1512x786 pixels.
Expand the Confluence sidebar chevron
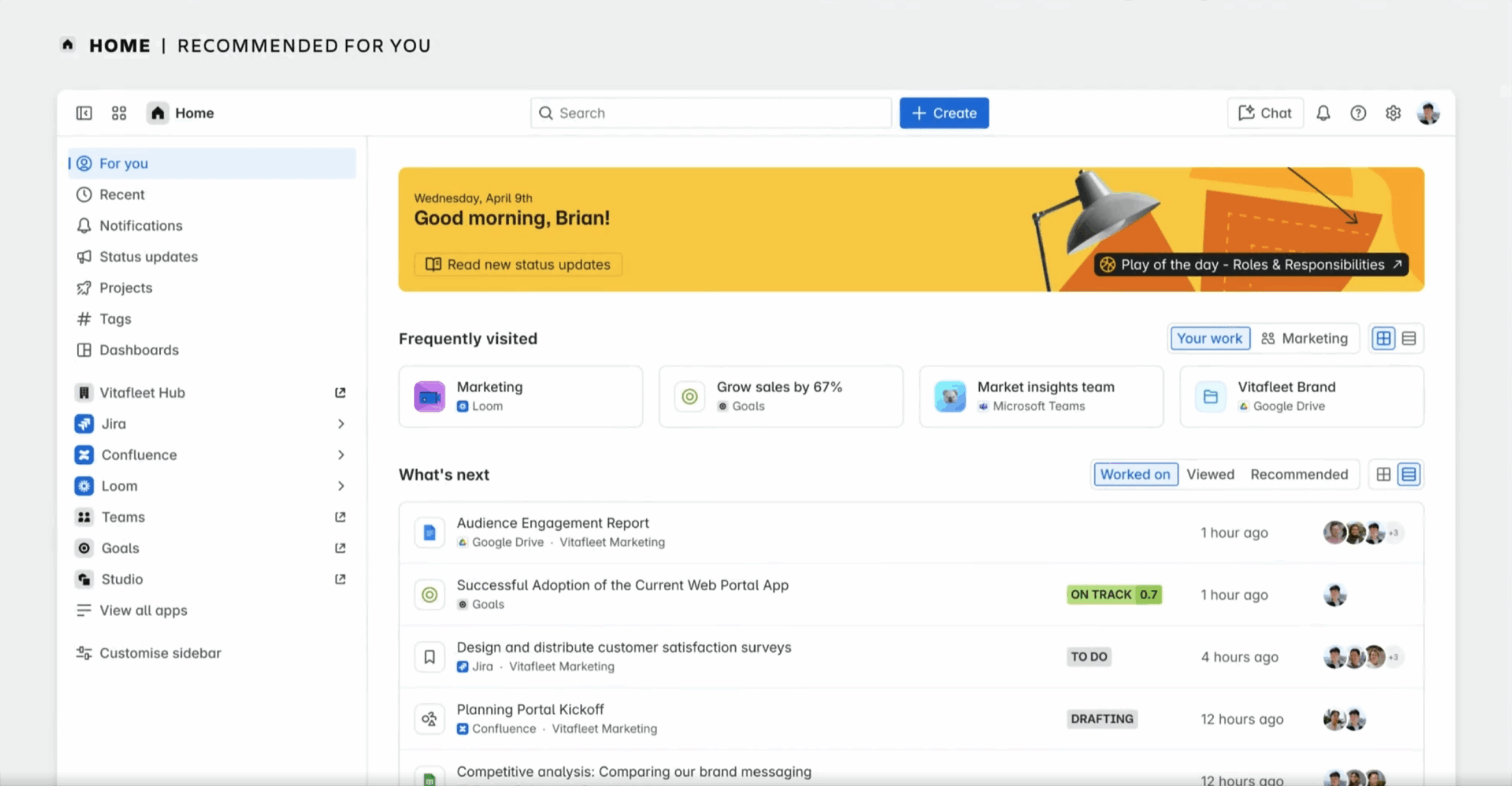pos(341,455)
